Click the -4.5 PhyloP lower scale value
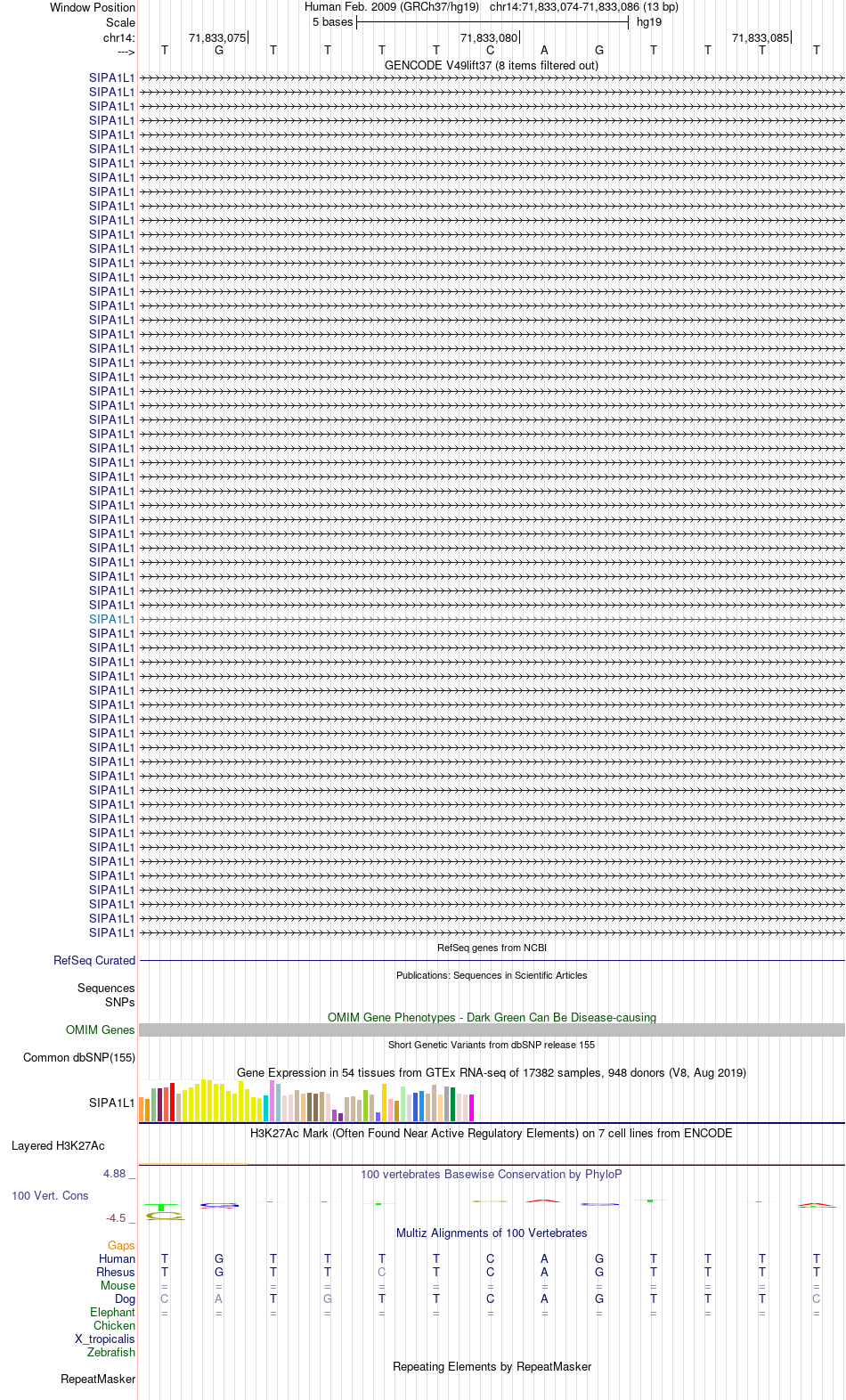Image resolution: width=846 pixels, height=1400 pixels. click(116, 1218)
